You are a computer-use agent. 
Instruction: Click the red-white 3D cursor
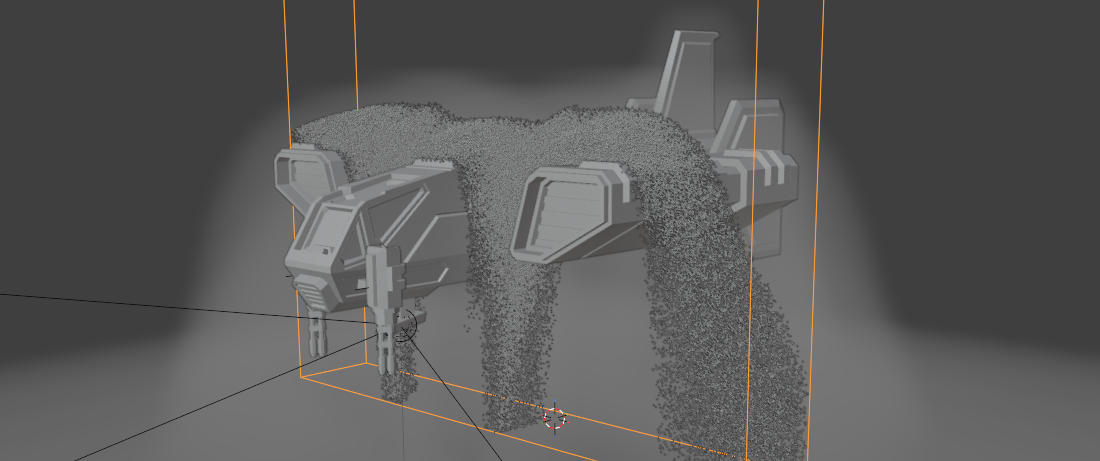click(x=554, y=417)
